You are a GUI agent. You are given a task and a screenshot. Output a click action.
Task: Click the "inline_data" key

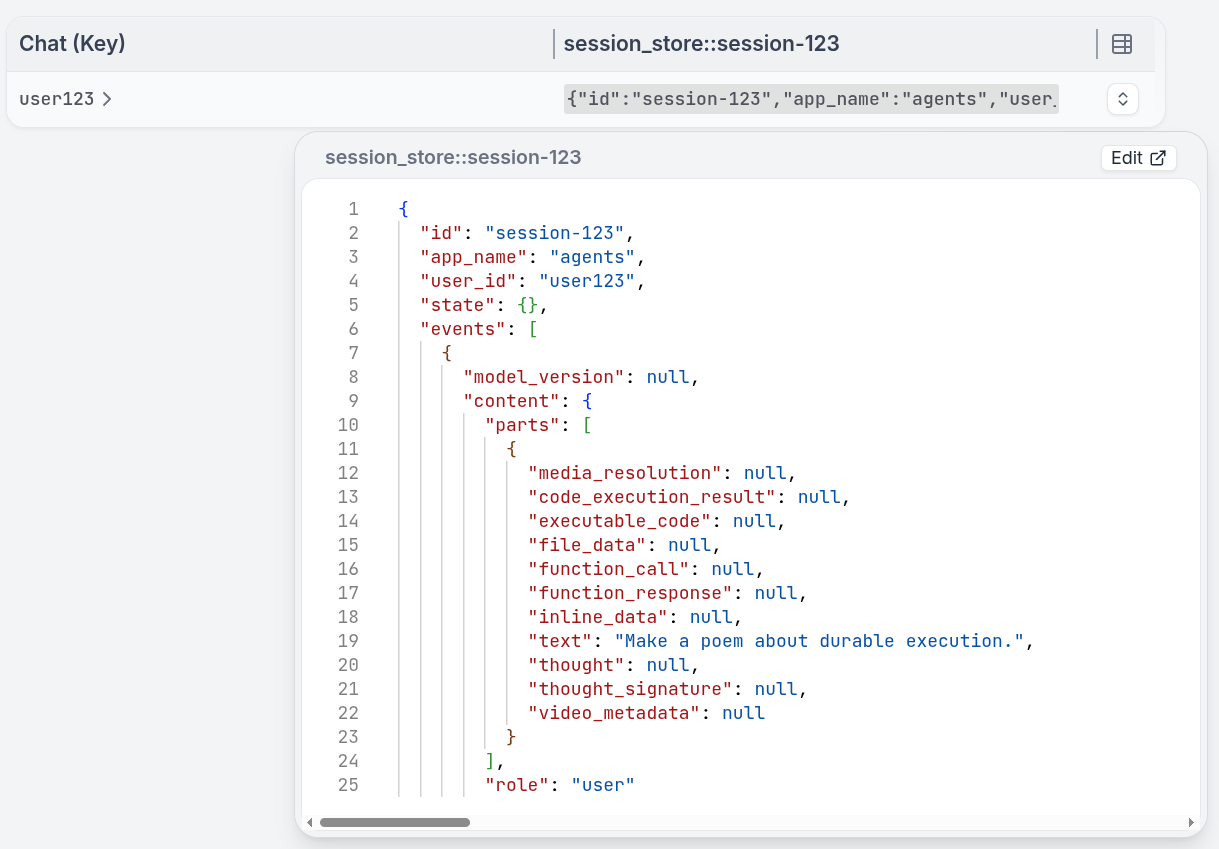point(598,617)
